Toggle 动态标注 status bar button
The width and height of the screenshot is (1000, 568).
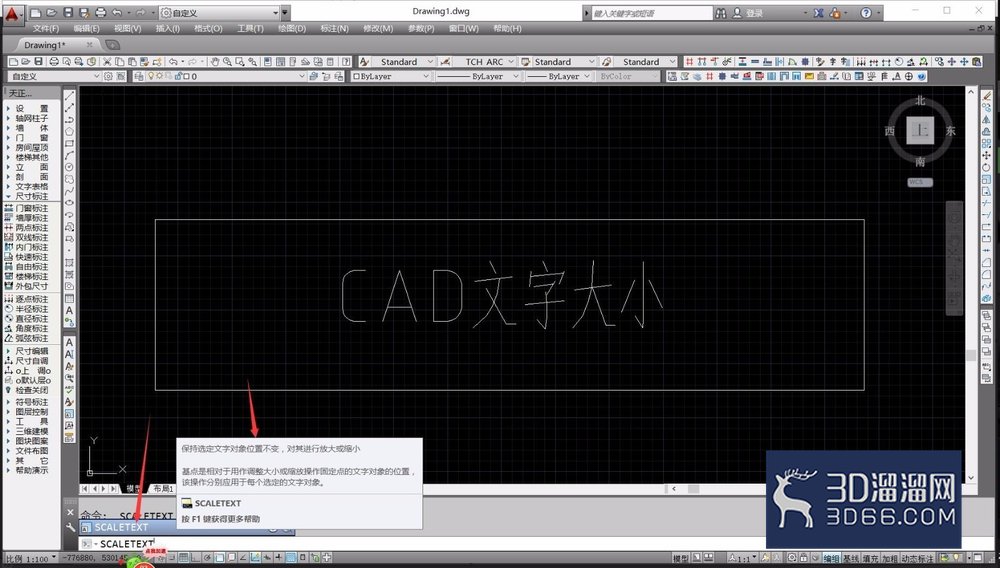(917, 558)
